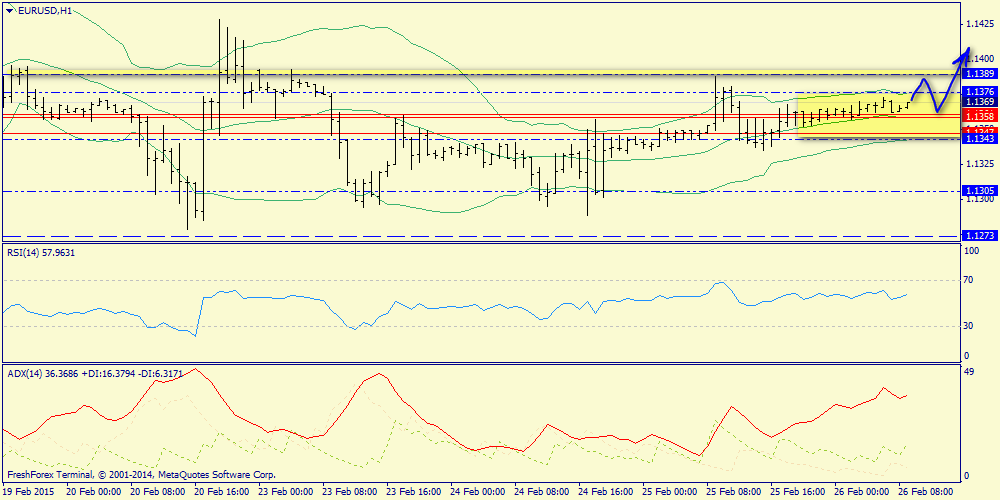1000x500 pixels.
Task: Click the 19 Feb 2015 date label
Action: 28,492
